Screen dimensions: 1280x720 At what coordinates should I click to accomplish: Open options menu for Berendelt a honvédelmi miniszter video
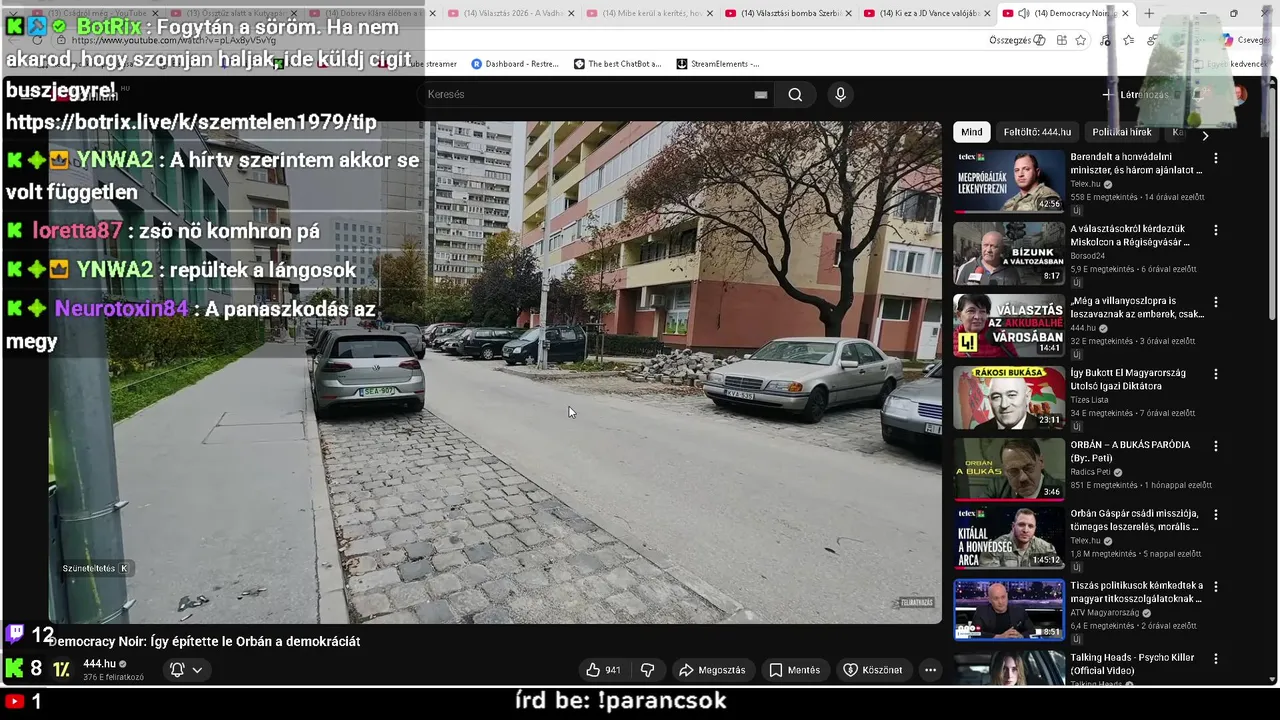[1216, 158]
